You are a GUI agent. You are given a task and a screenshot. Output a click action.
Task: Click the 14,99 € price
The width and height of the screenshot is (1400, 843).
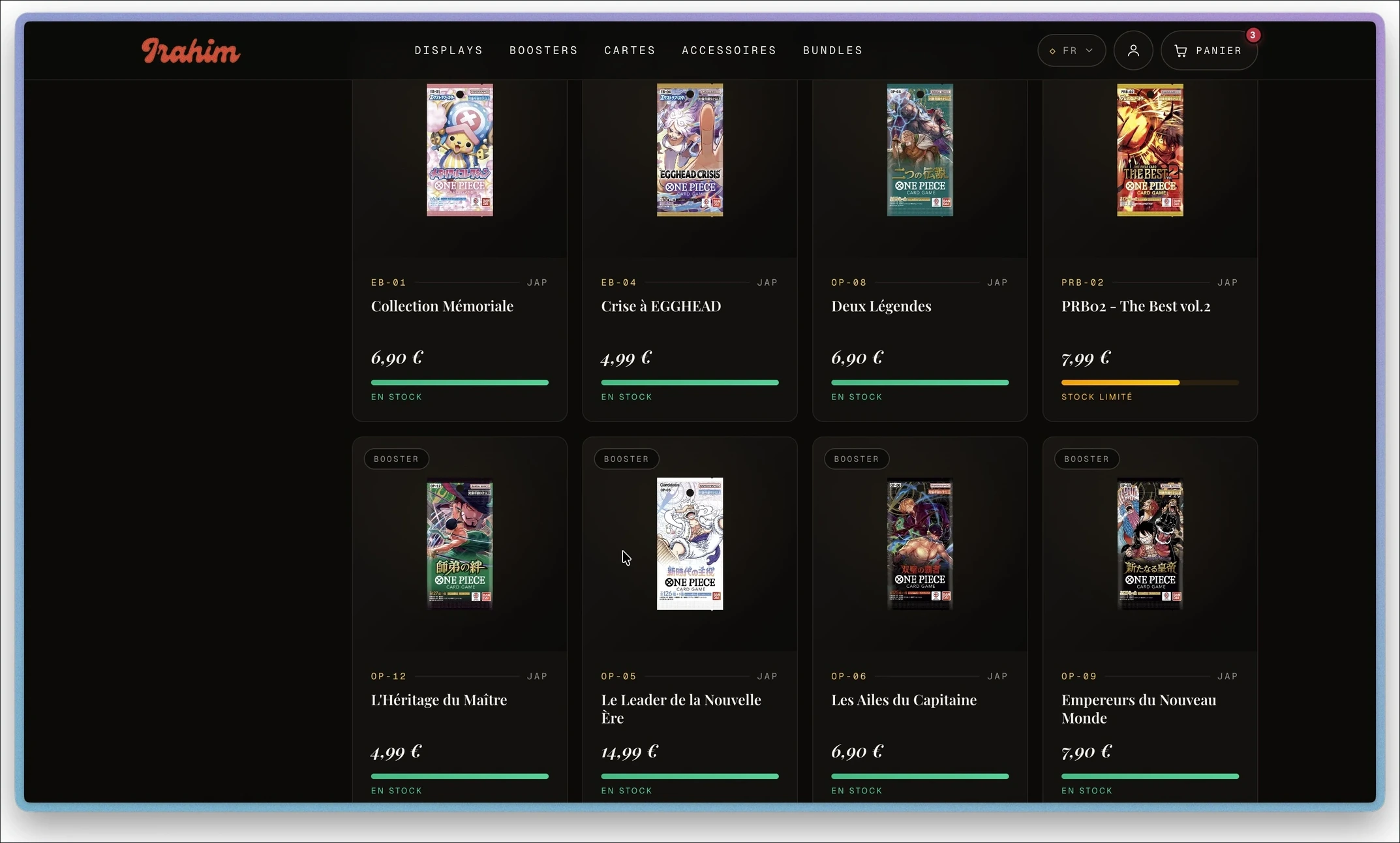click(630, 752)
